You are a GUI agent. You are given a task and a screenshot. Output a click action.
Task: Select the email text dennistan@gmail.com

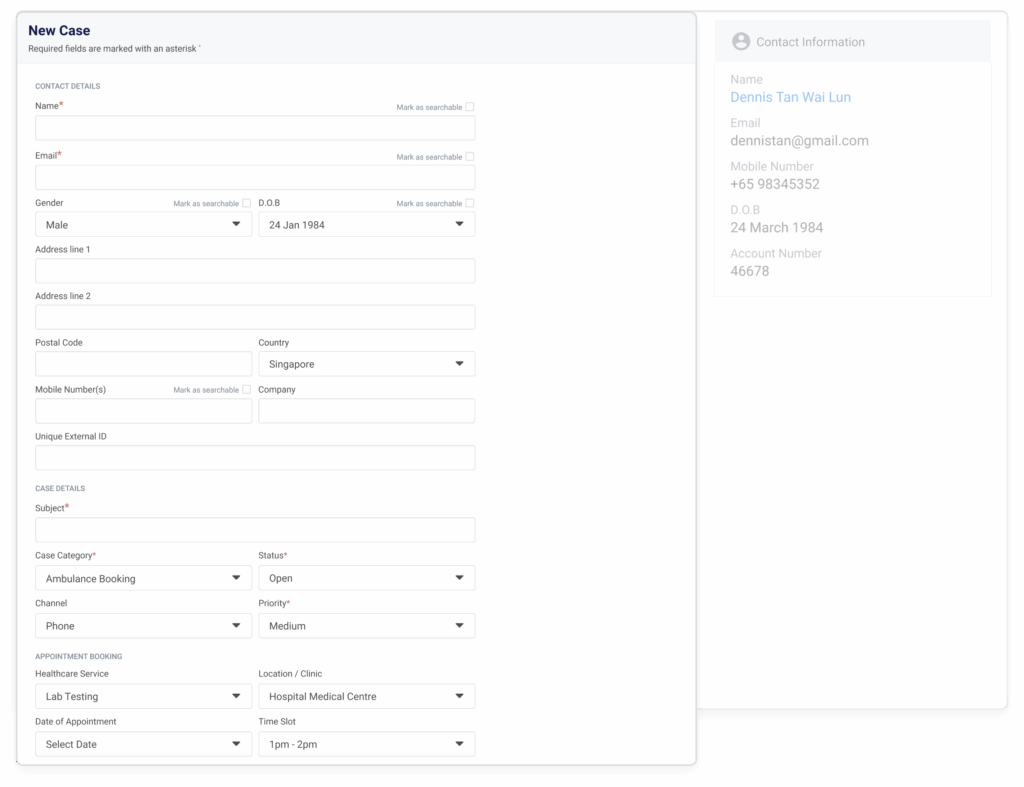[799, 141]
